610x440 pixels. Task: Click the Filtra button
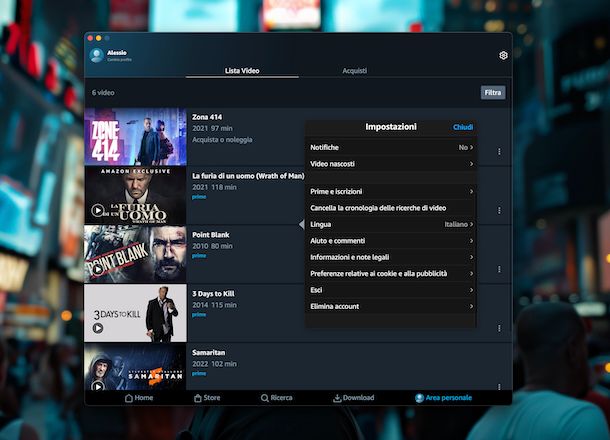pos(493,92)
